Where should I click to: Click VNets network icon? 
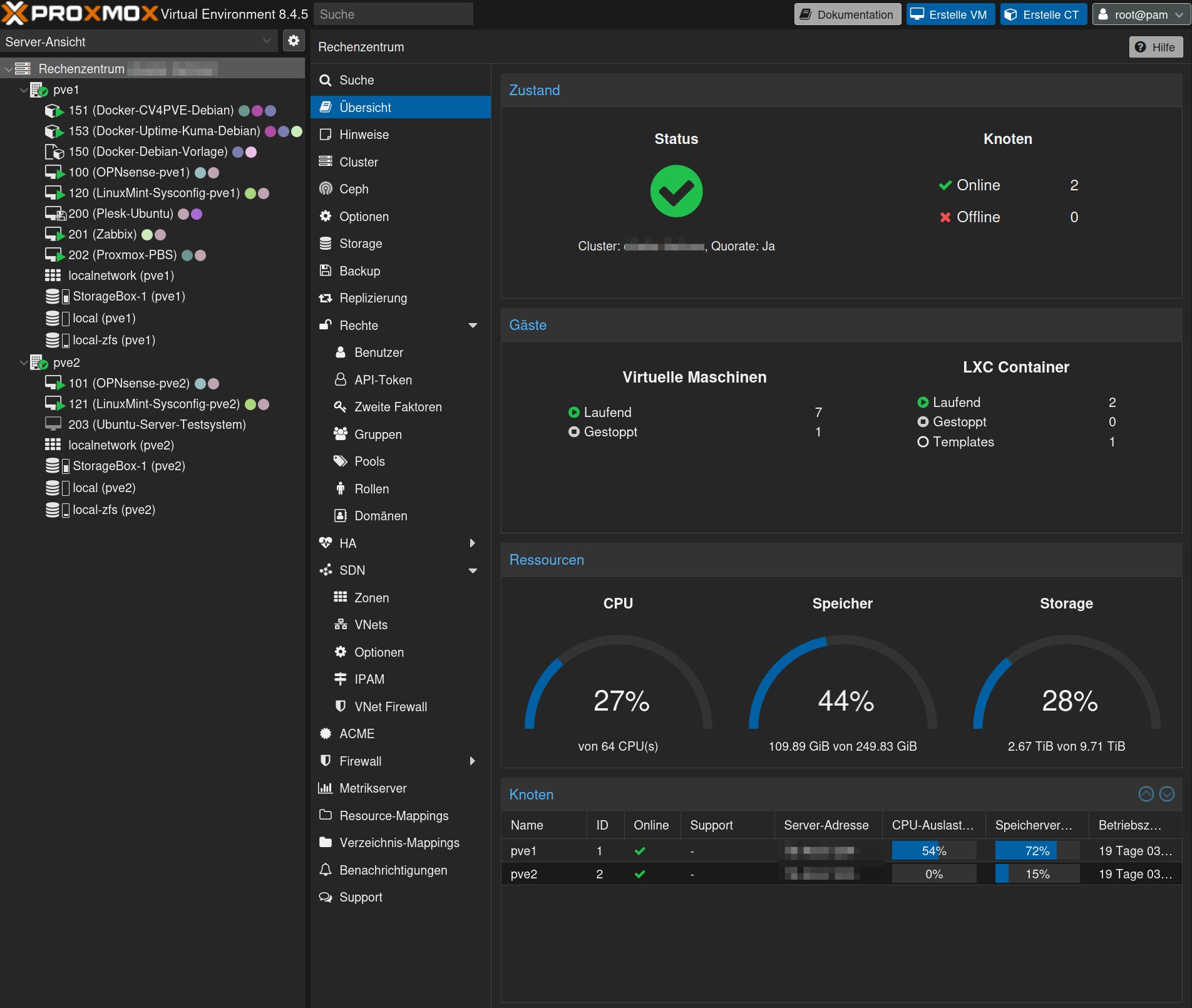(341, 625)
